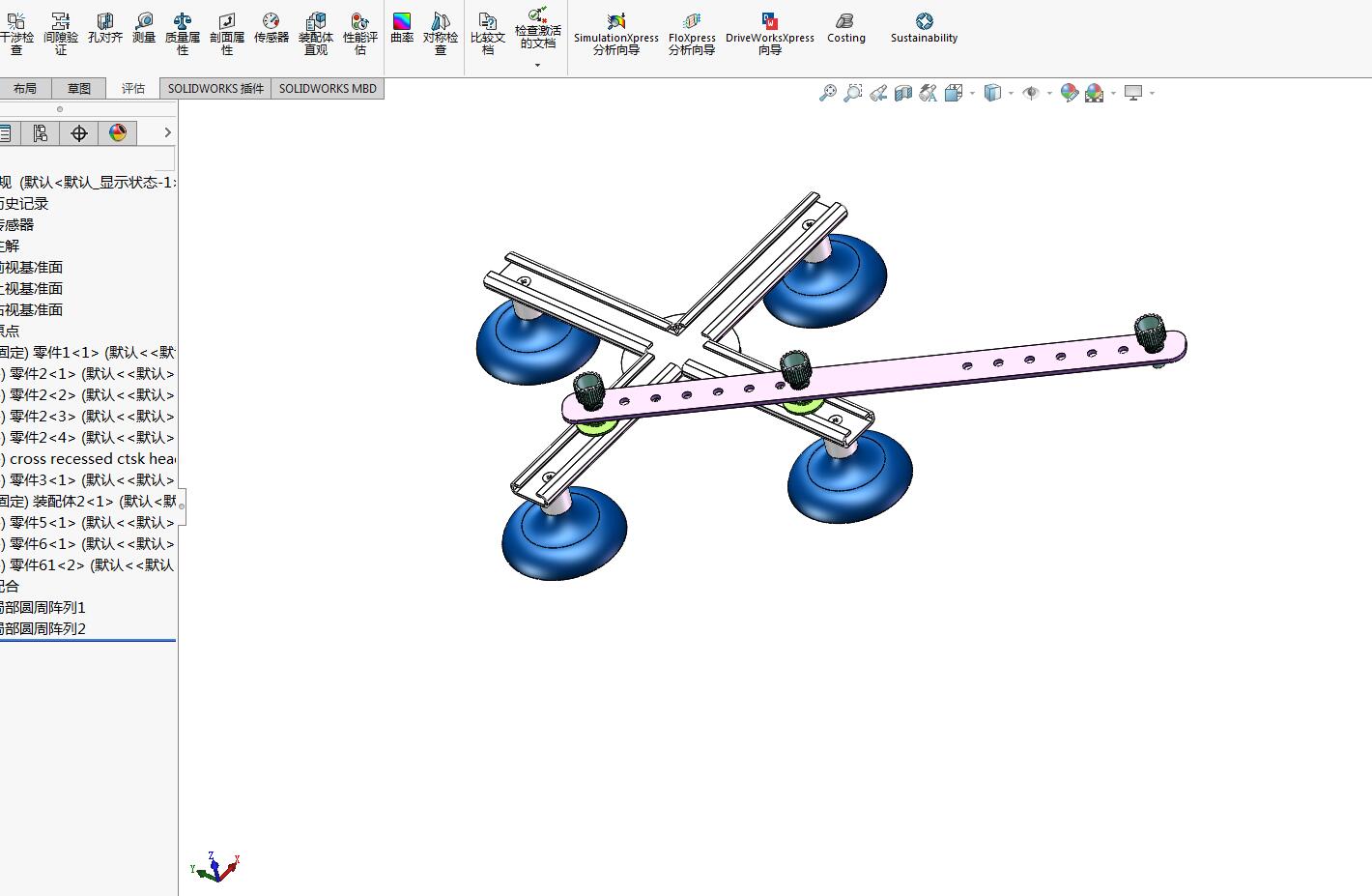Open the ConfigurationManager panel tab
Screen dimensions: 1372x896
tap(41, 133)
